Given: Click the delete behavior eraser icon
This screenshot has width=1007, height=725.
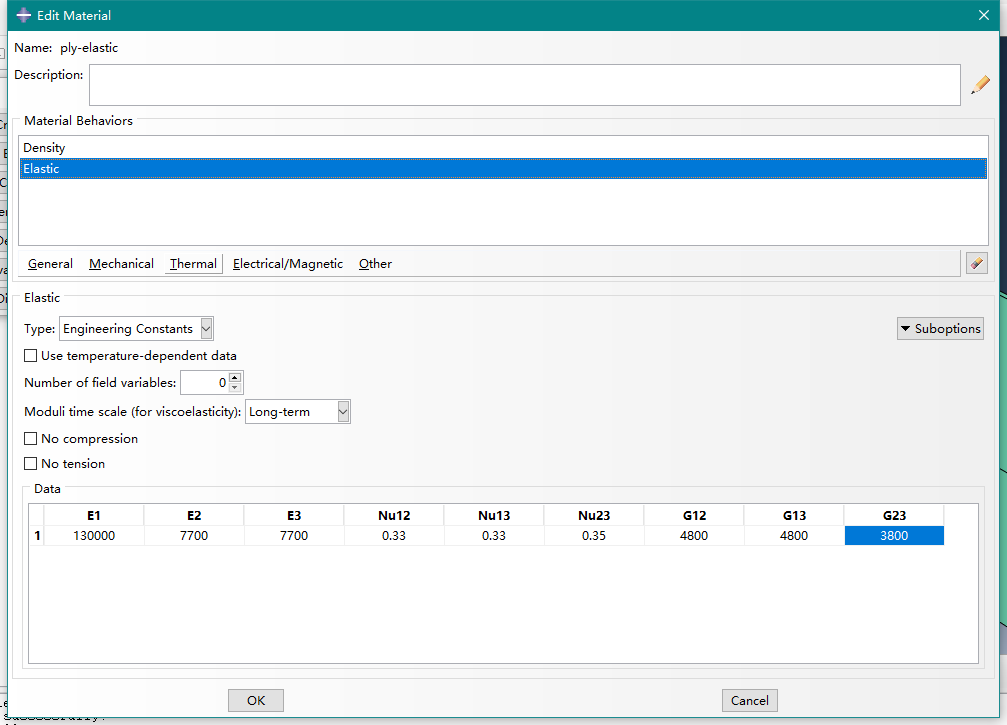Looking at the screenshot, I should 976,263.
